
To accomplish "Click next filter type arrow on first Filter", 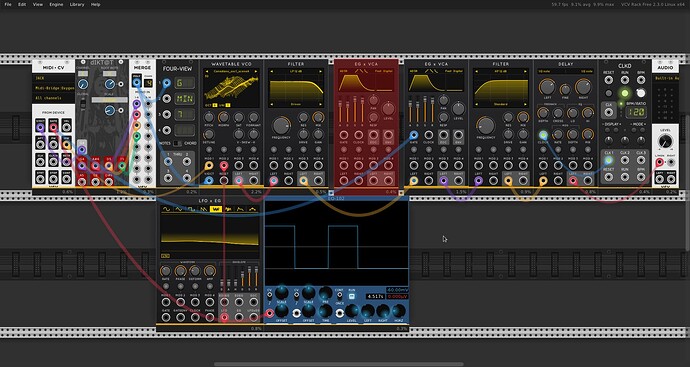I will tap(320, 71).
